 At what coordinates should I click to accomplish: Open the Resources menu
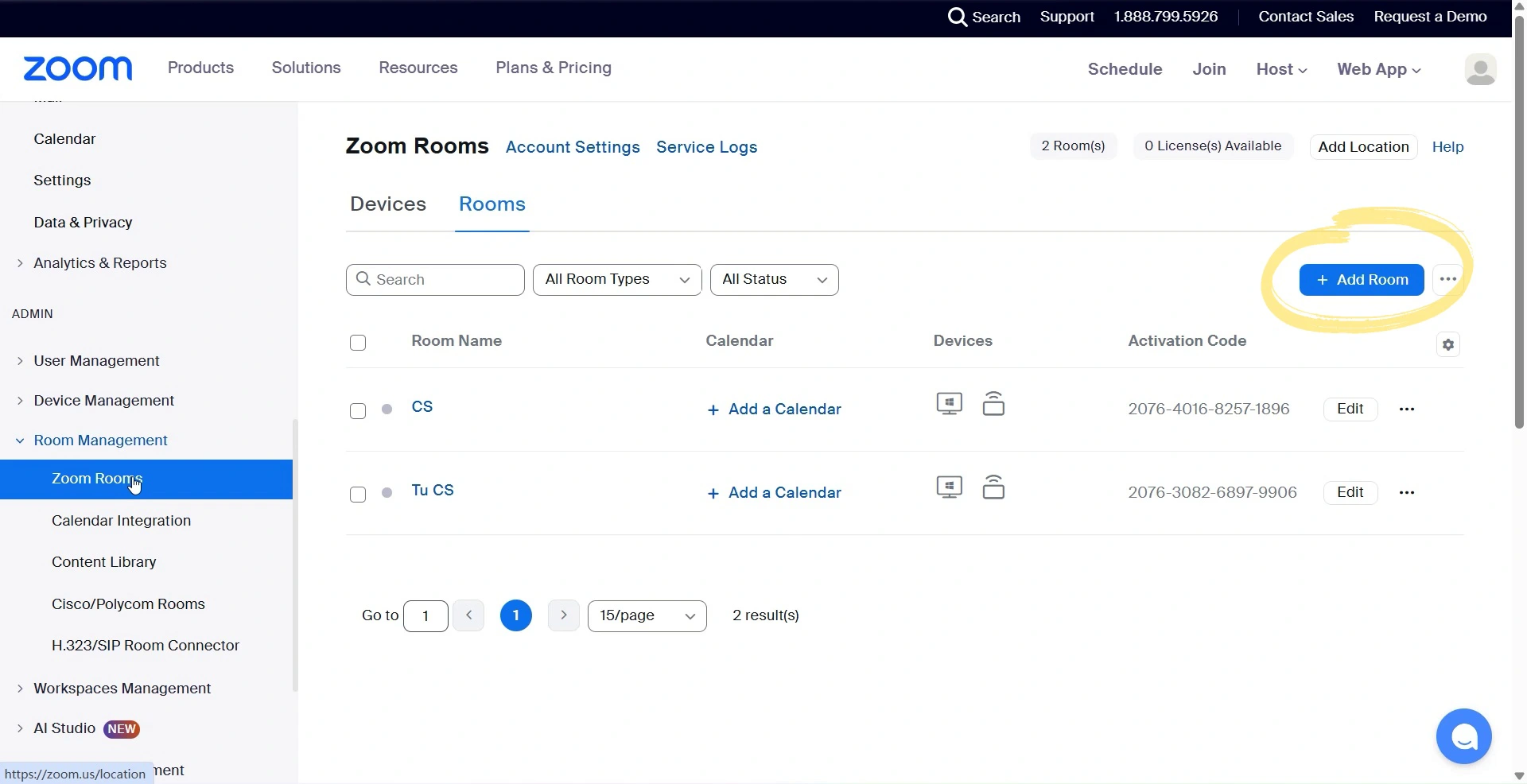(x=418, y=68)
